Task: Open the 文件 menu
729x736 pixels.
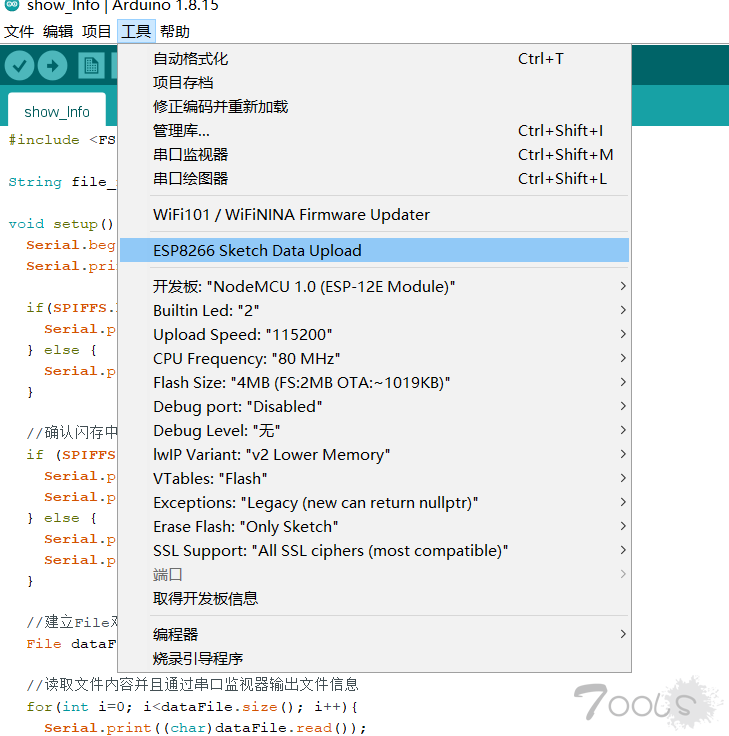Action: [x=19, y=31]
